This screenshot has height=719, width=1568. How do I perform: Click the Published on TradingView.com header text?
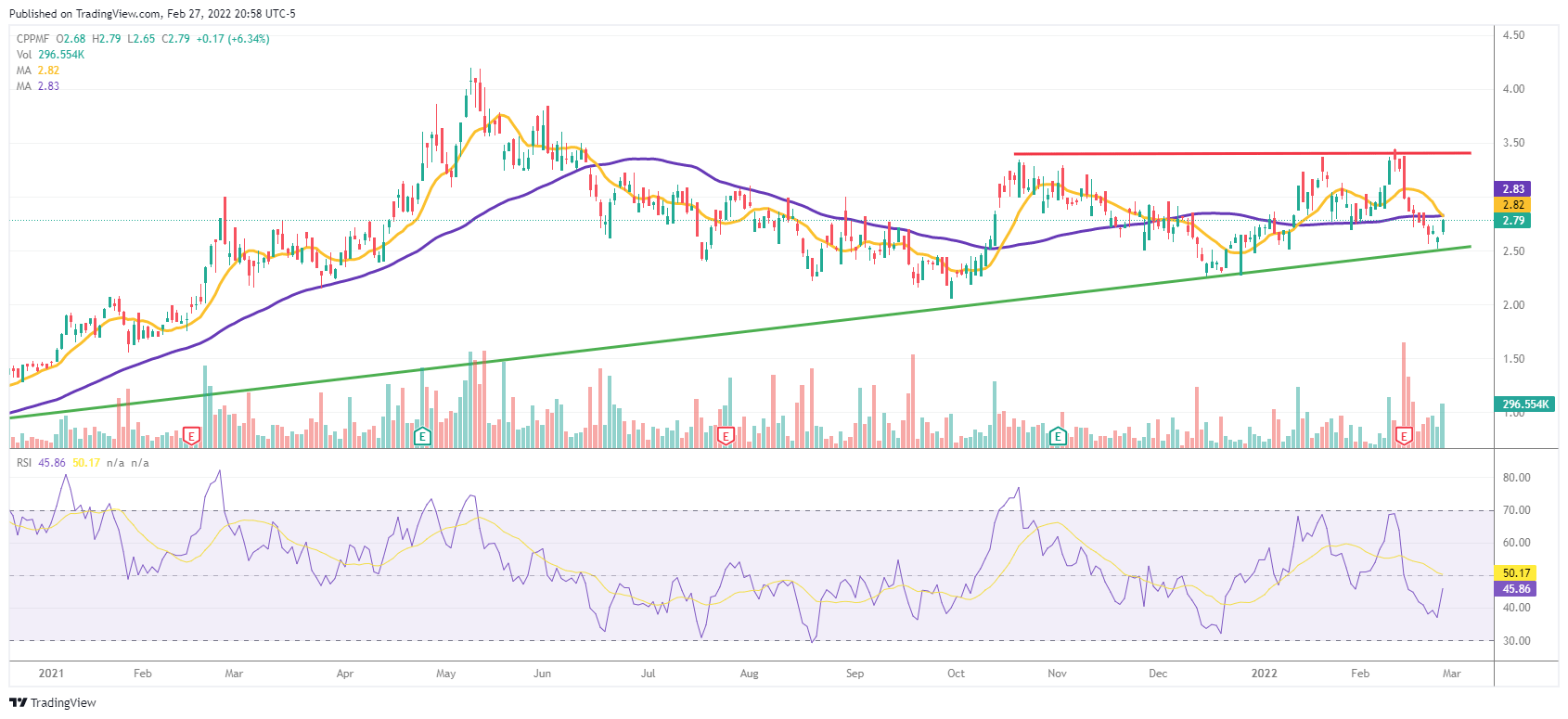153,14
